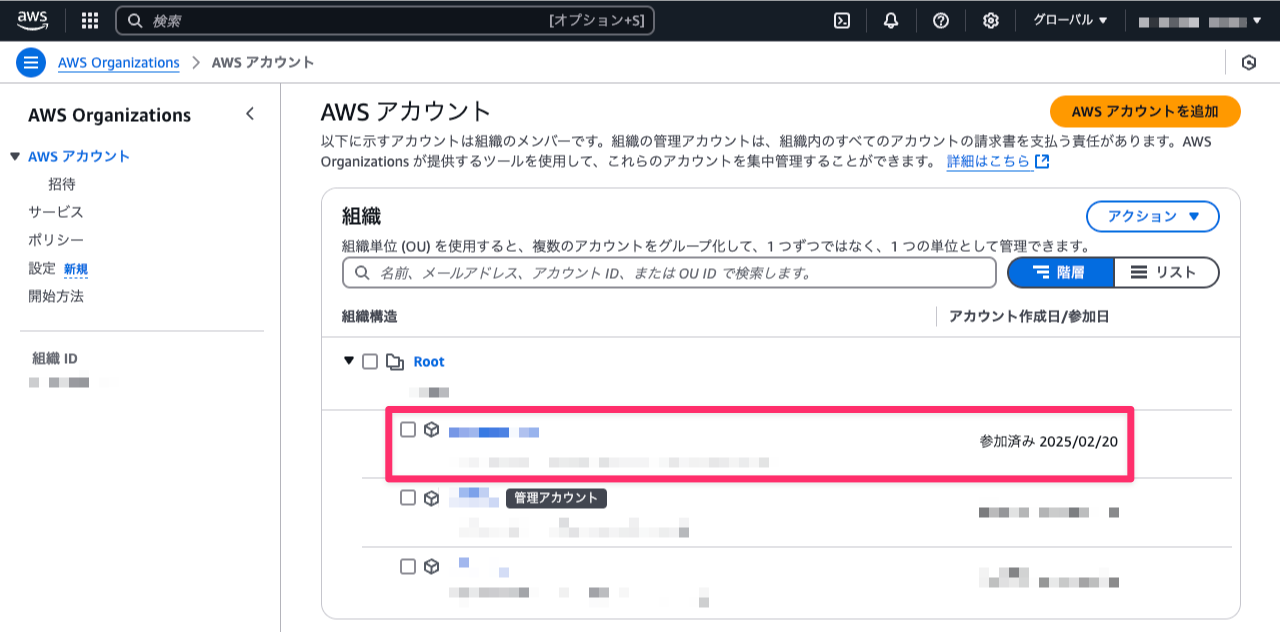Check the last account row checkbox
The image size is (1280, 632).
pyautogui.click(x=408, y=566)
